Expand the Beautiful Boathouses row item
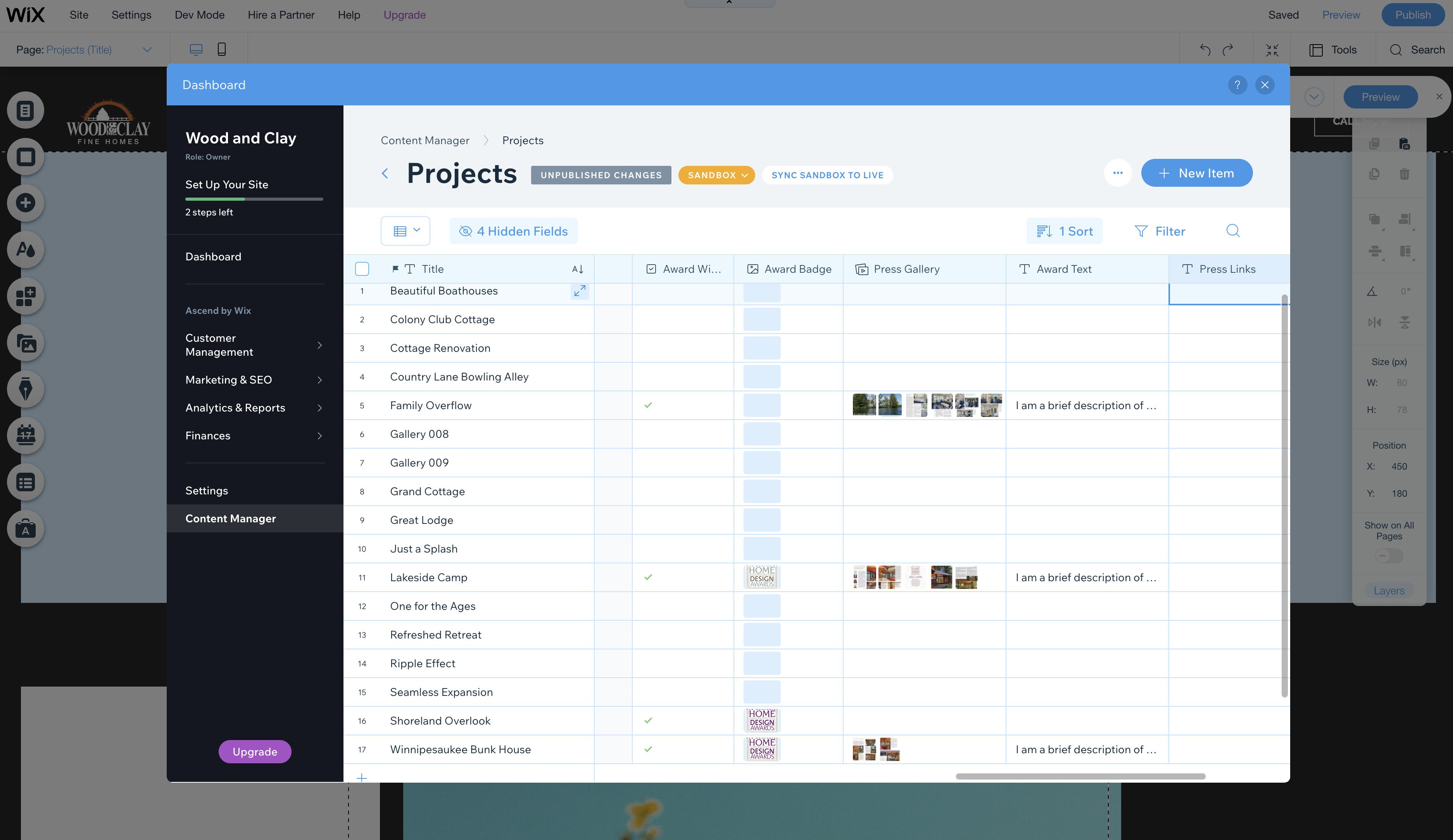The width and height of the screenshot is (1453, 840). (580, 291)
